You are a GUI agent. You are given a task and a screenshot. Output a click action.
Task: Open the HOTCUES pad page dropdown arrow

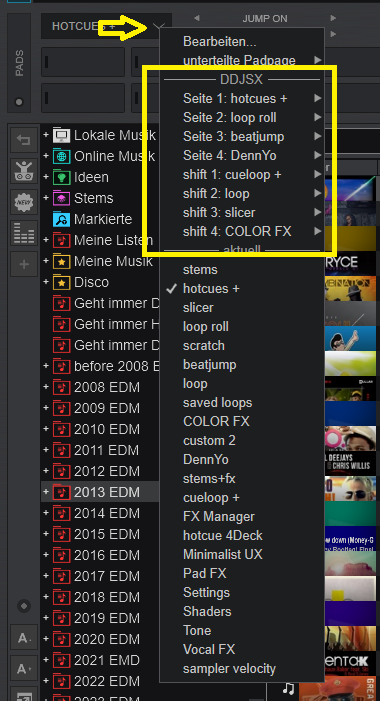coord(157,27)
